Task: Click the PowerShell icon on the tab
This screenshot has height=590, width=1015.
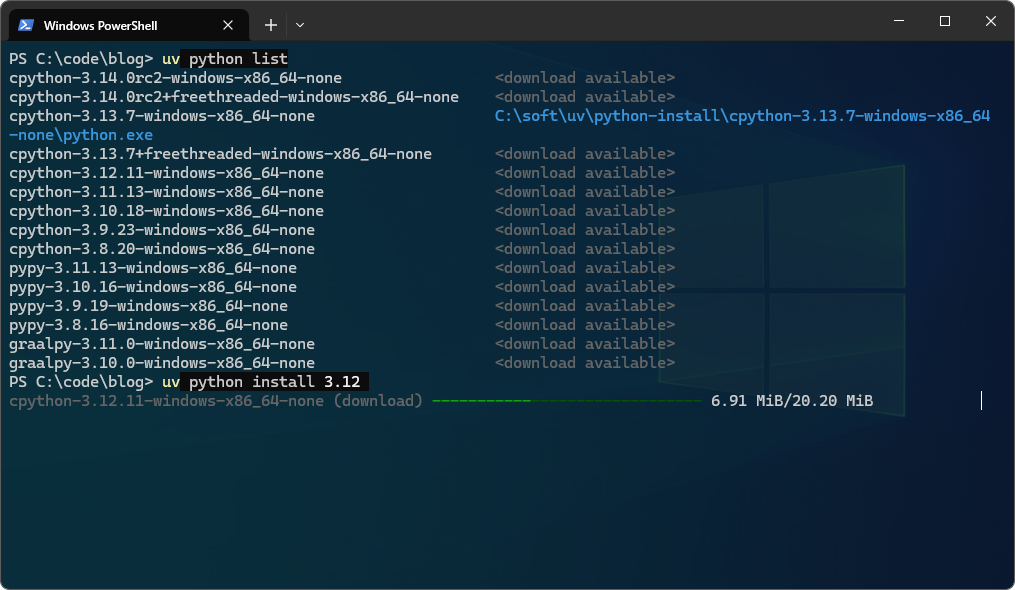Action: pyautogui.click(x=26, y=24)
